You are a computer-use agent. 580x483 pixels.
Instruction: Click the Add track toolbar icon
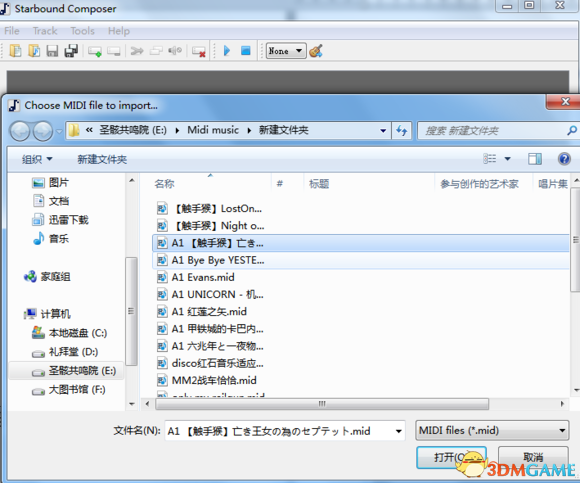pyautogui.click(x=95, y=51)
